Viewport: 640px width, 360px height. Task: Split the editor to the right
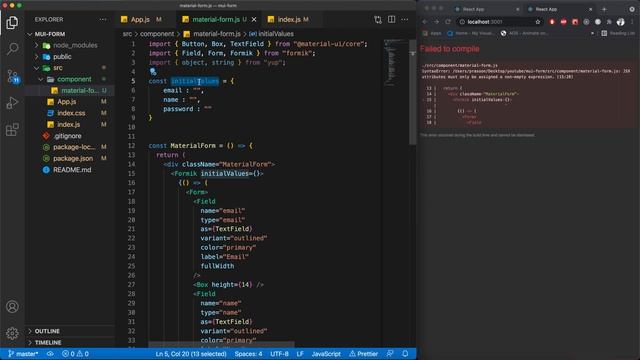391,19
